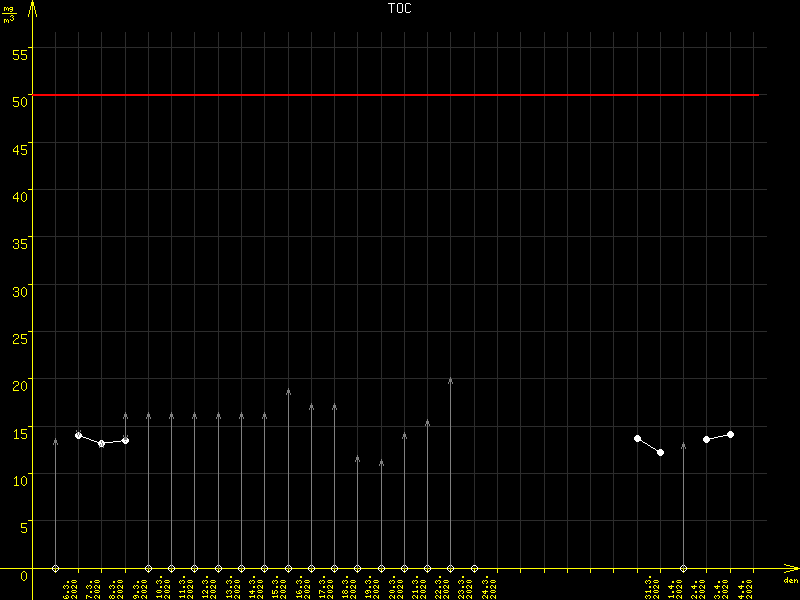This screenshot has height=600, width=800.
Task: Click the TOC chart title
Action: point(400,8)
